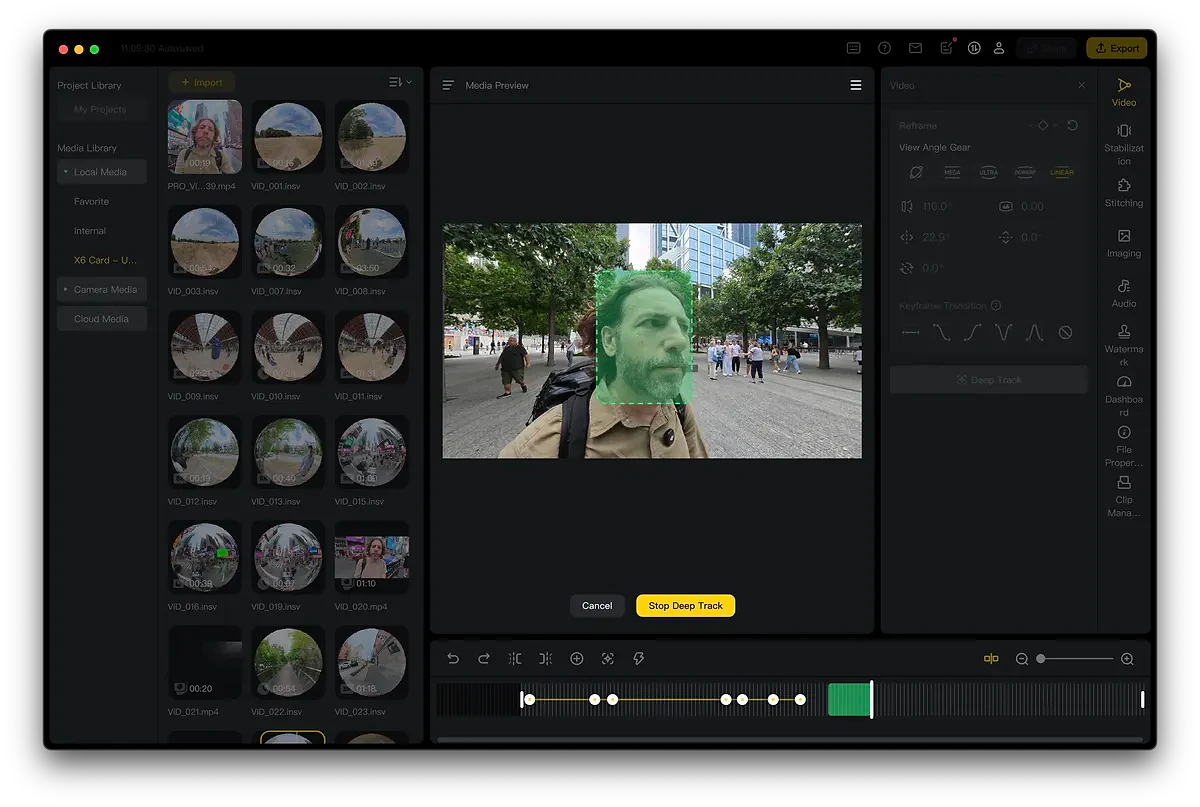Add a keyframe with the plus circle icon
Screen dimensions: 1200x807
(577, 658)
